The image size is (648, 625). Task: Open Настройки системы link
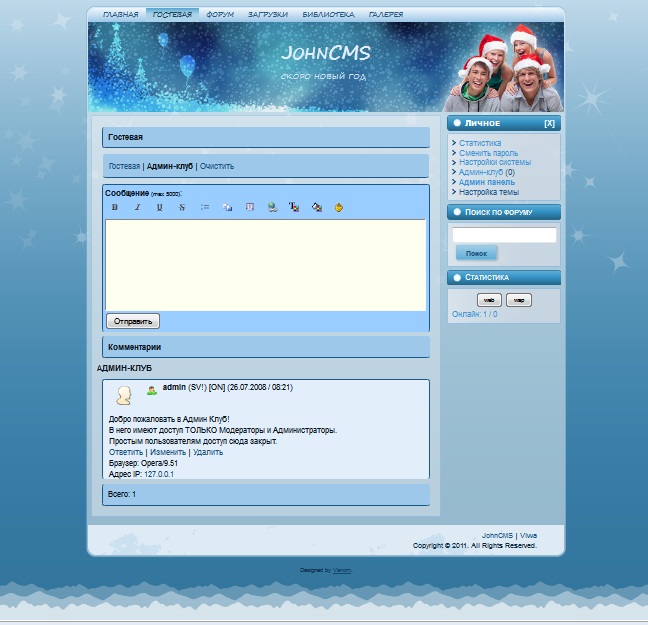[495, 162]
